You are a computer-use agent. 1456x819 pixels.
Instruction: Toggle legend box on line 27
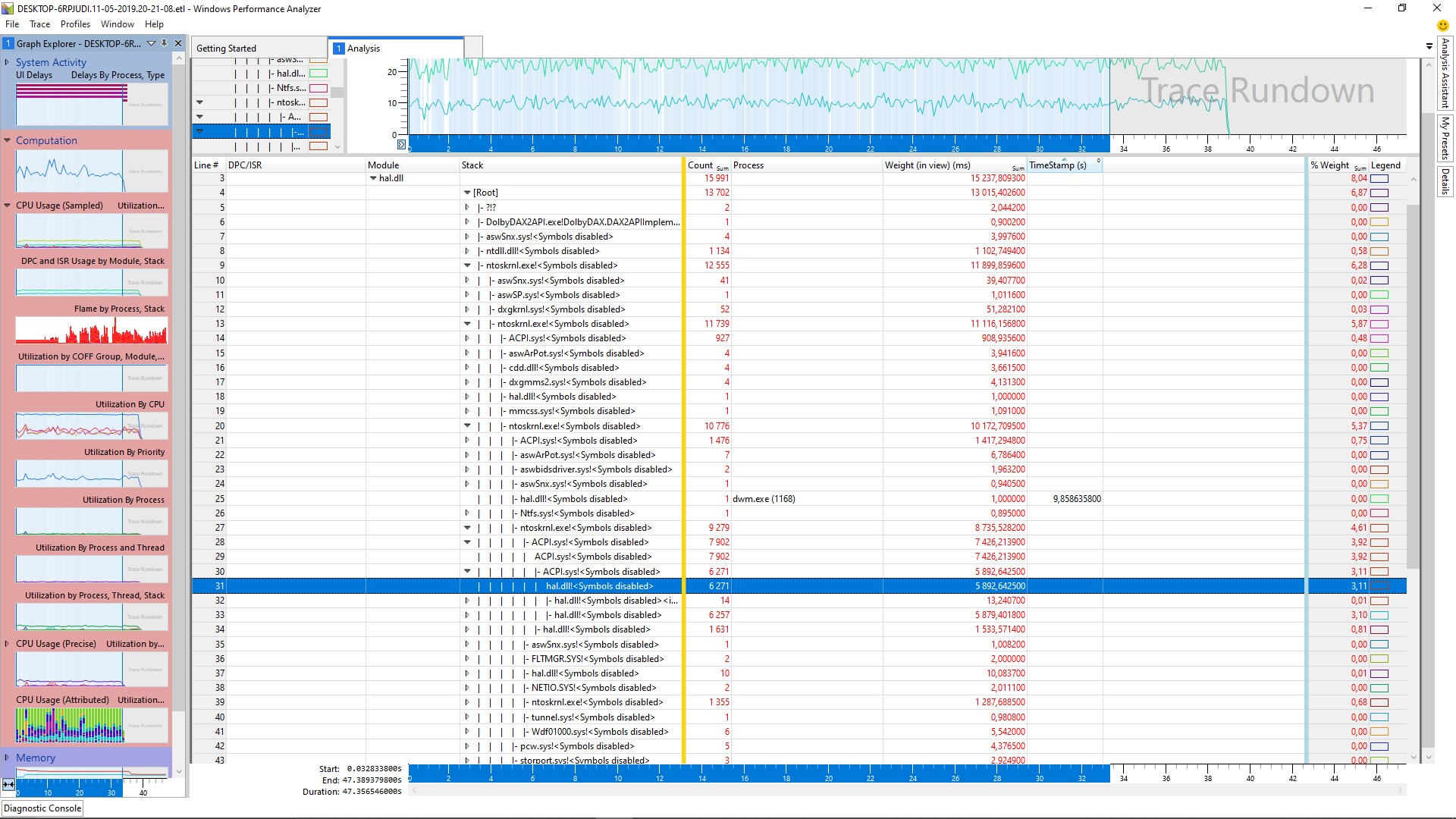[1379, 528]
